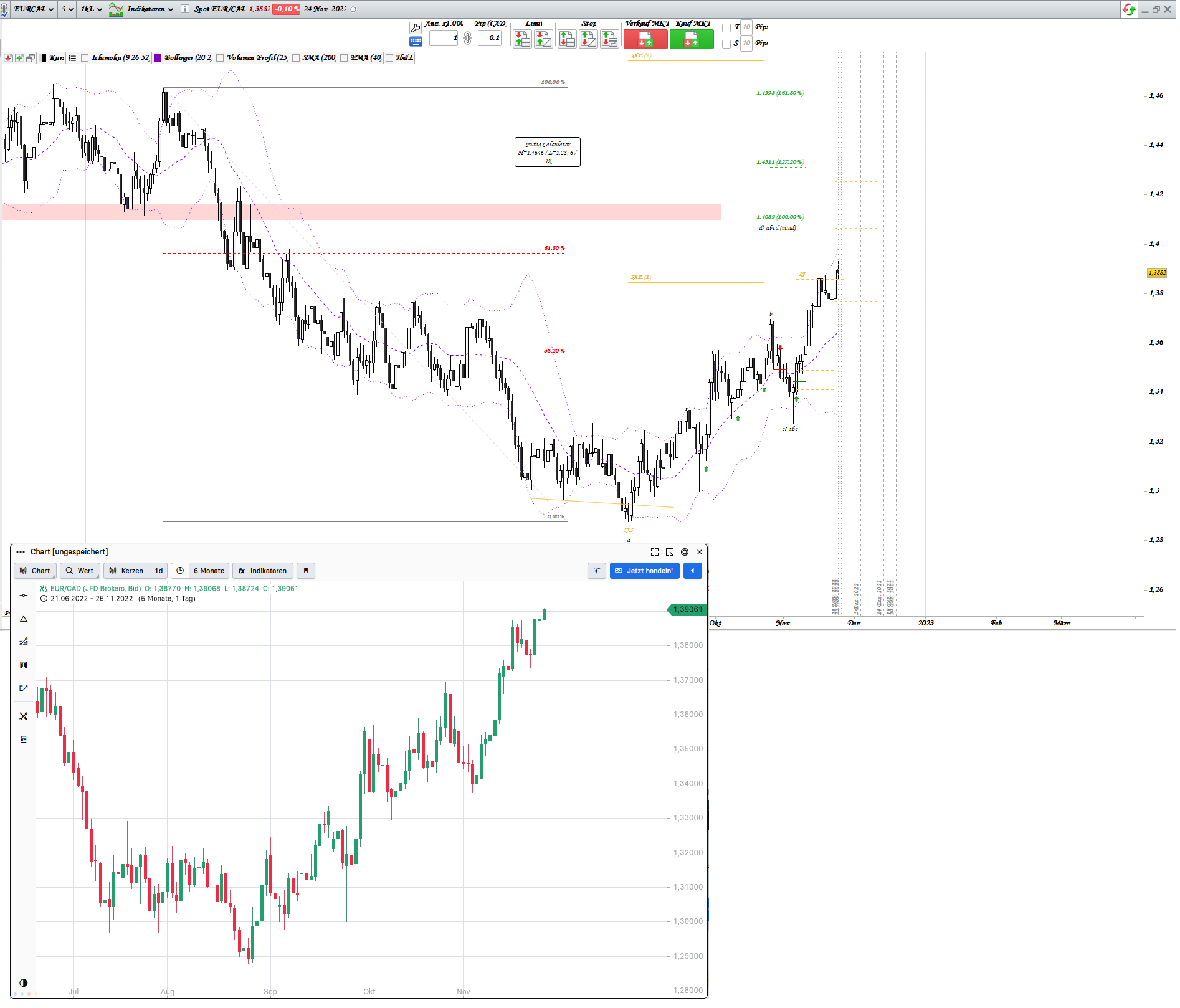Select the text annotation tool

click(x=24, y=665)
